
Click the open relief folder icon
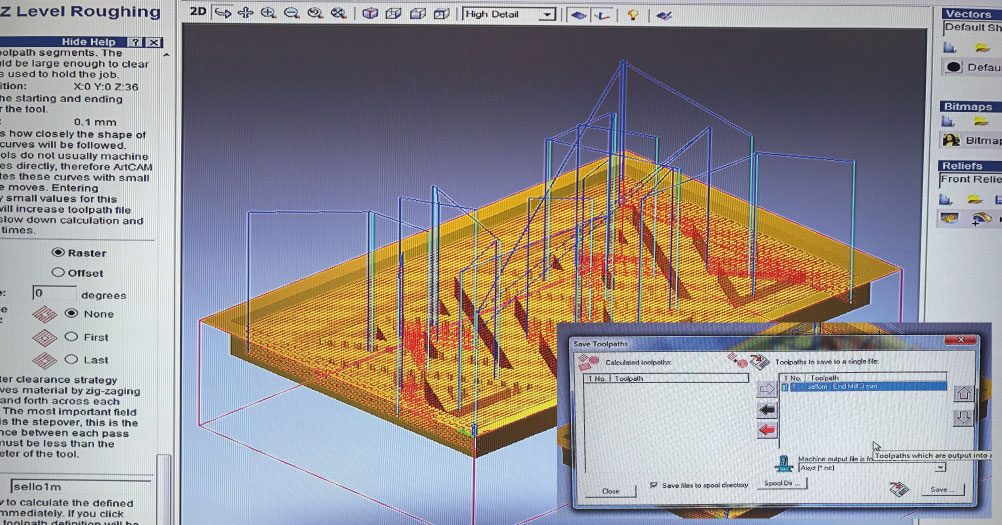point(975,200)
